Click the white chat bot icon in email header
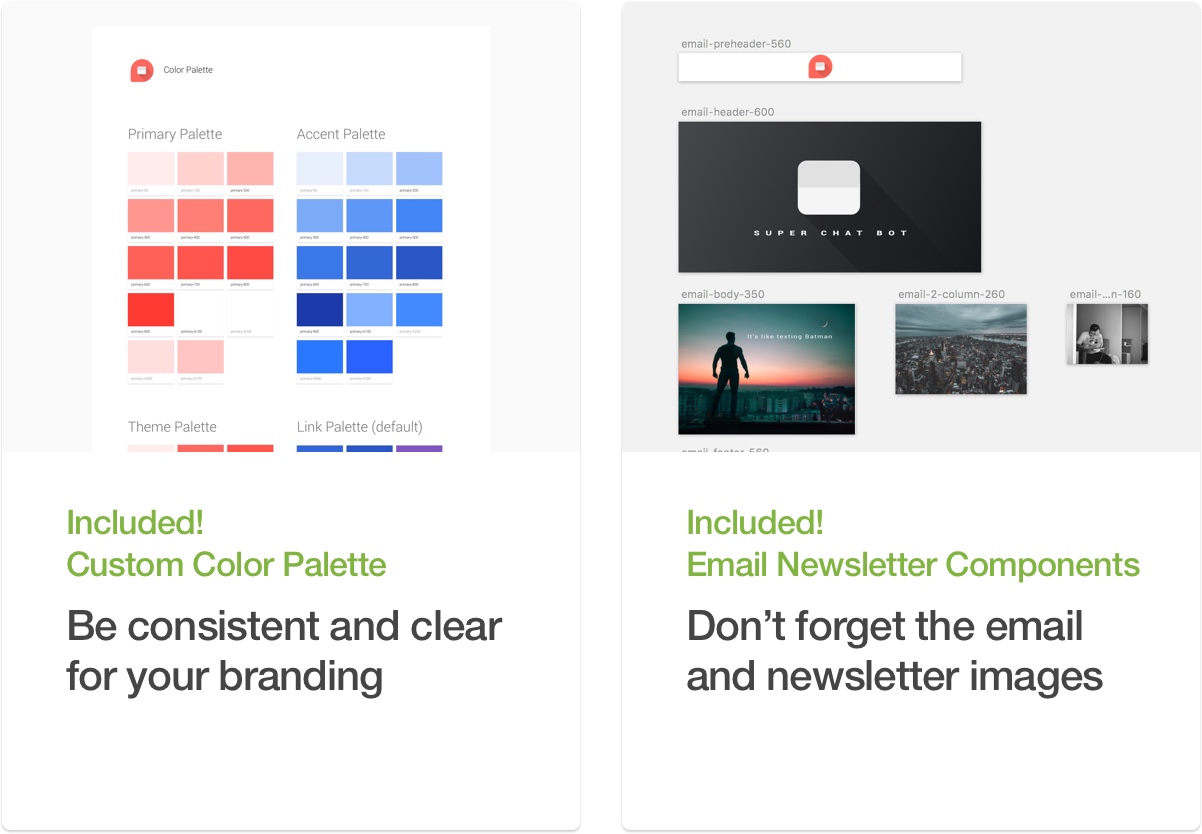Screen dimensions: 1202x834 (829, 187)
